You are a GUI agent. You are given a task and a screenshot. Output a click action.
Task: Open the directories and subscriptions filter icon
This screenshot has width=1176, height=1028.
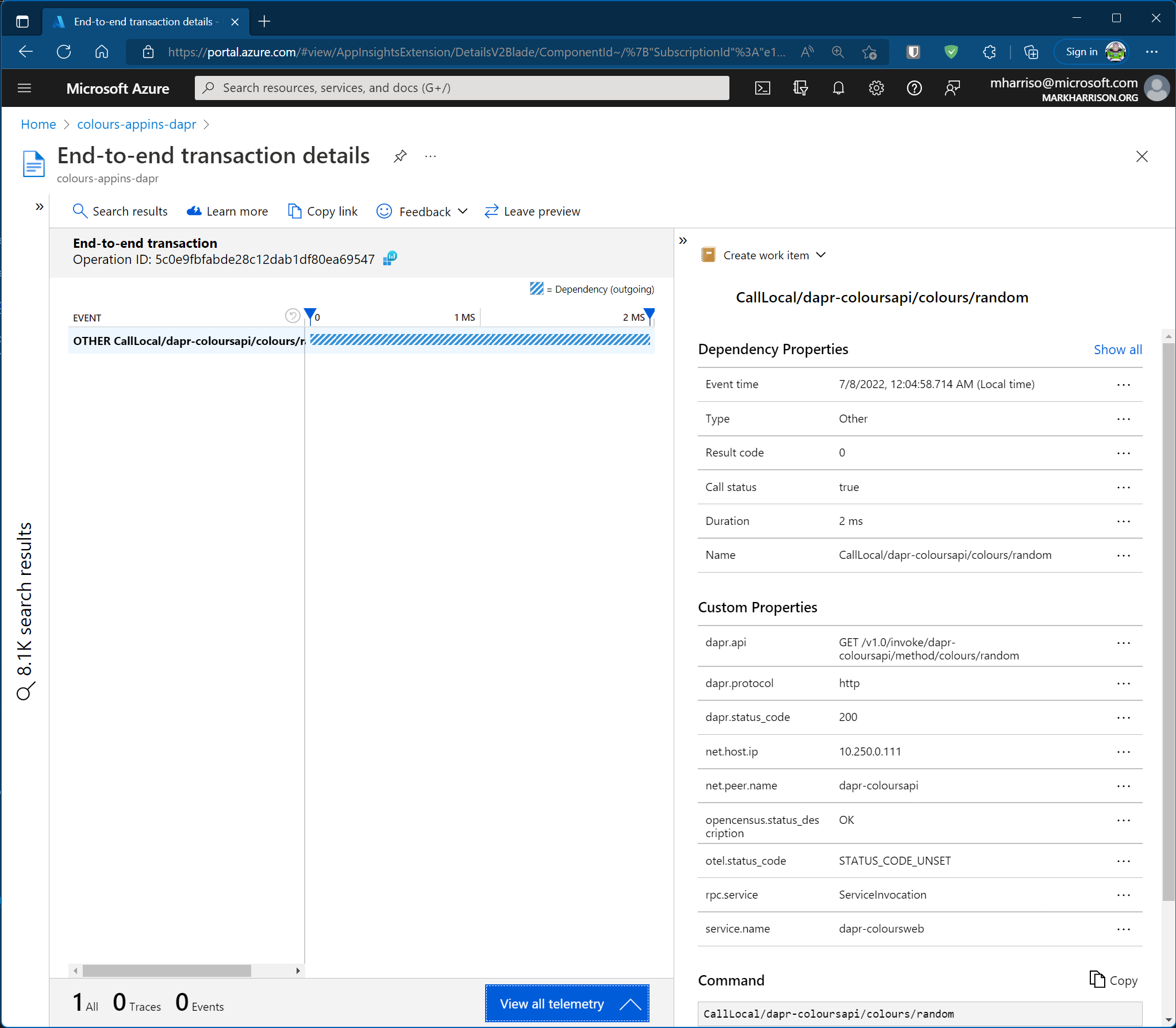[800, 88]
